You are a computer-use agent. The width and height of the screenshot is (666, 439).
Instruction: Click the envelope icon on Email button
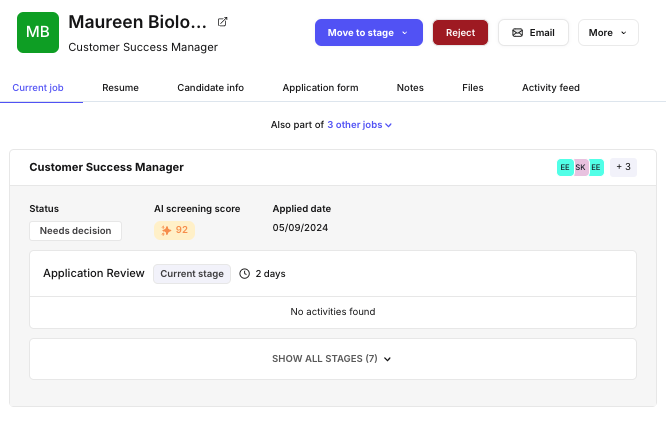coord(517,33)
